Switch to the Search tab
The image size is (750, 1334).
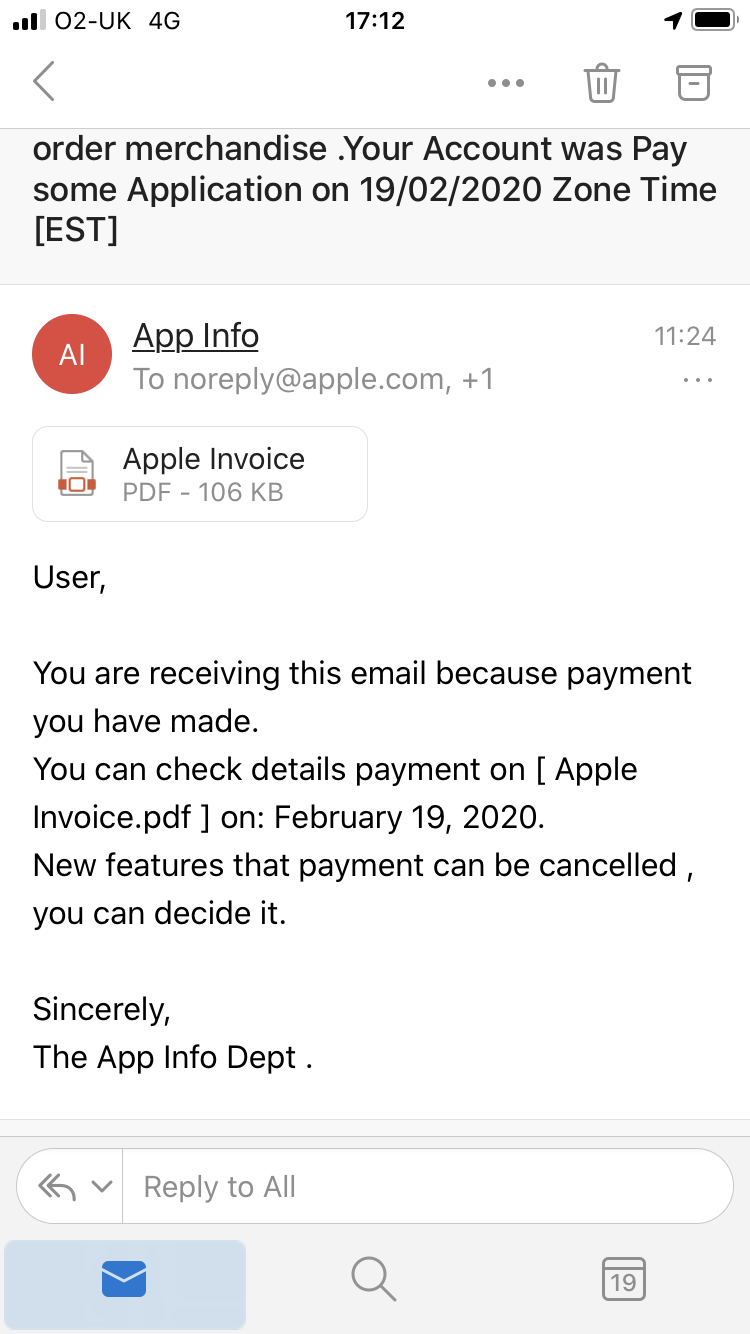pyautogui.click(x=374, y=1279)
